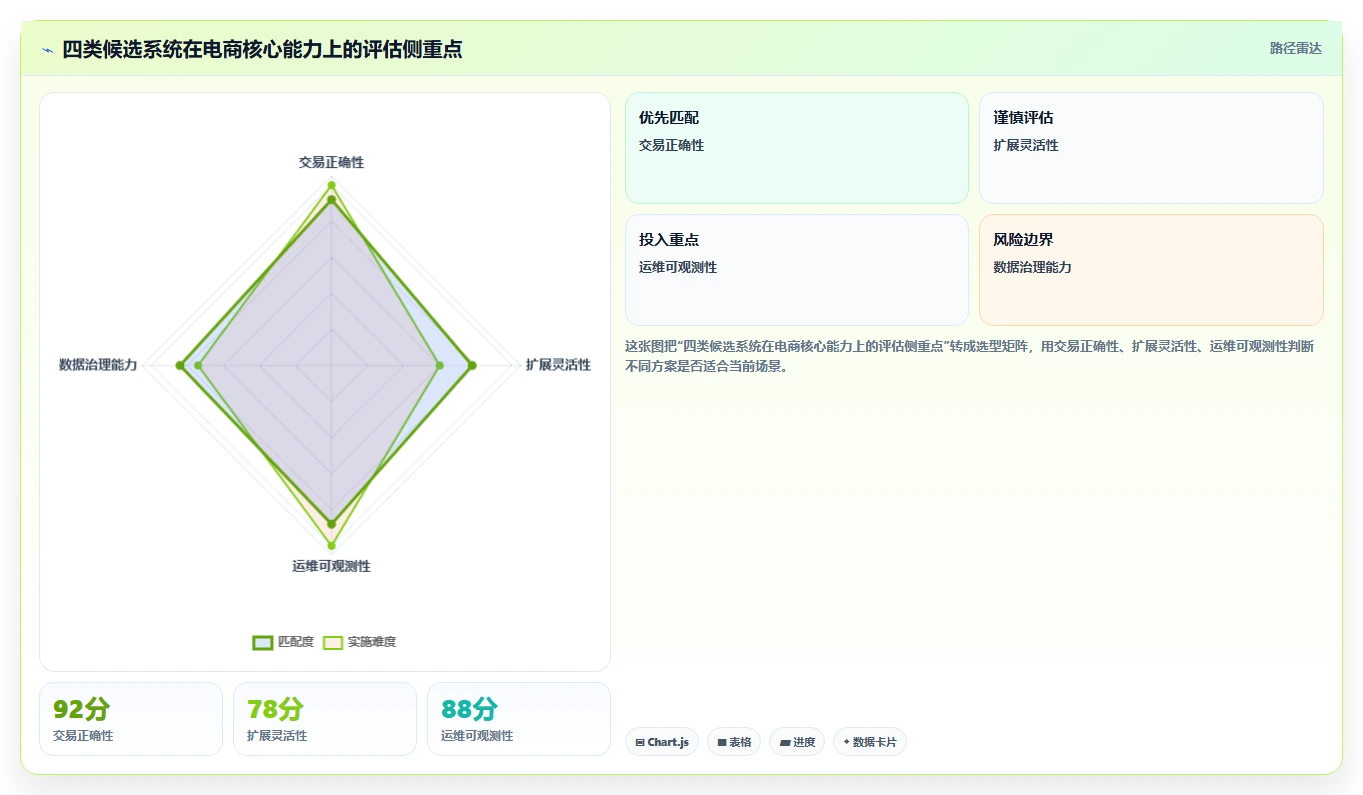Click the 92分 score card
Screen dimensions: 1363x795
pos(131,719)
